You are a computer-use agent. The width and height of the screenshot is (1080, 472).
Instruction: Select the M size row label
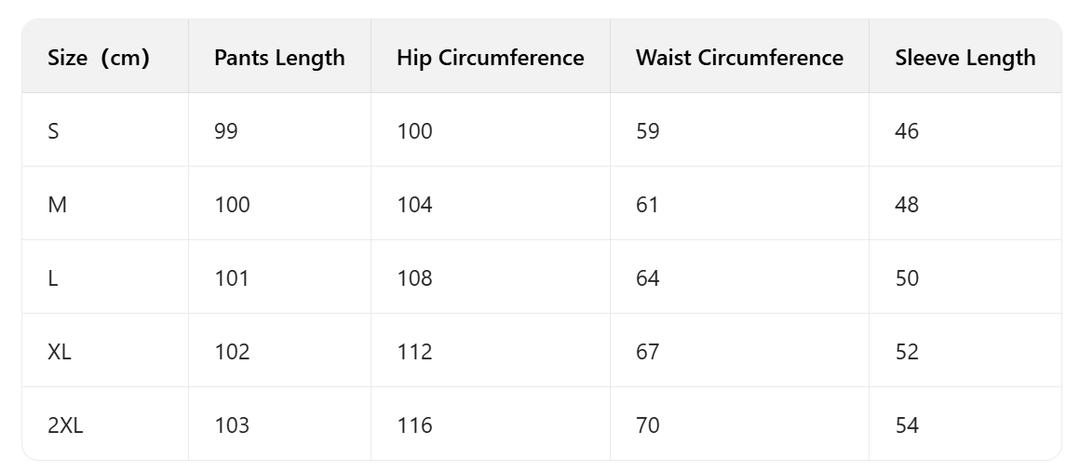[x=57, y=205]
